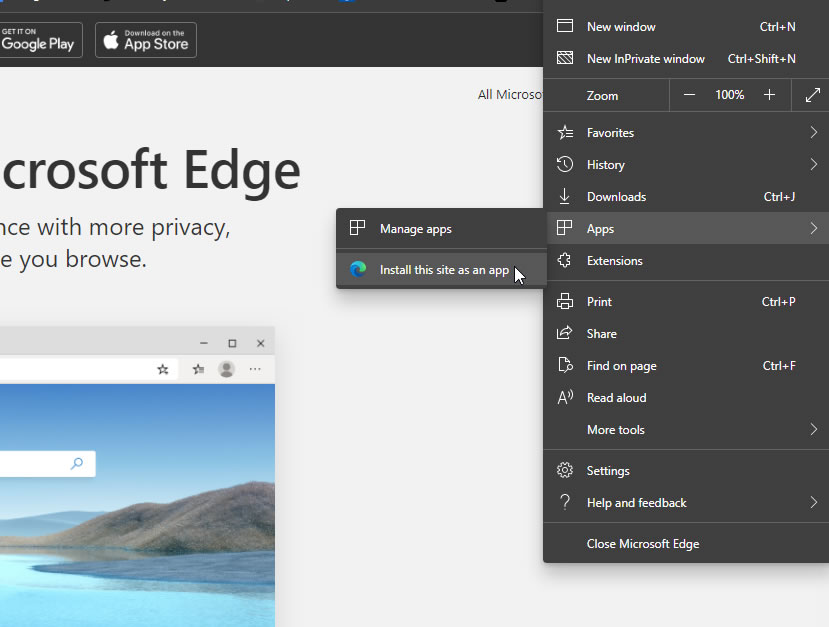Click the Downloads arrow icon
Screen dimensions: 829x627
[x=565, y=196]
